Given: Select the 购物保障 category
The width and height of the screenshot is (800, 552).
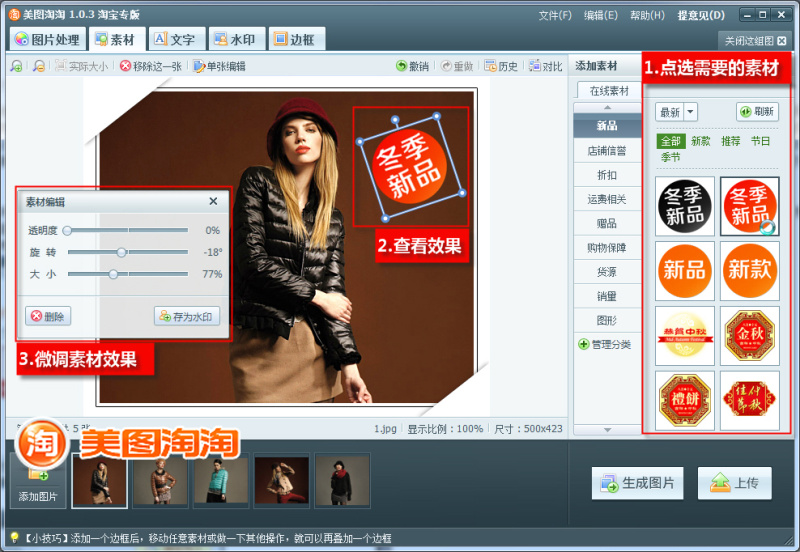Looking at the screenshot, I should 607,247.
